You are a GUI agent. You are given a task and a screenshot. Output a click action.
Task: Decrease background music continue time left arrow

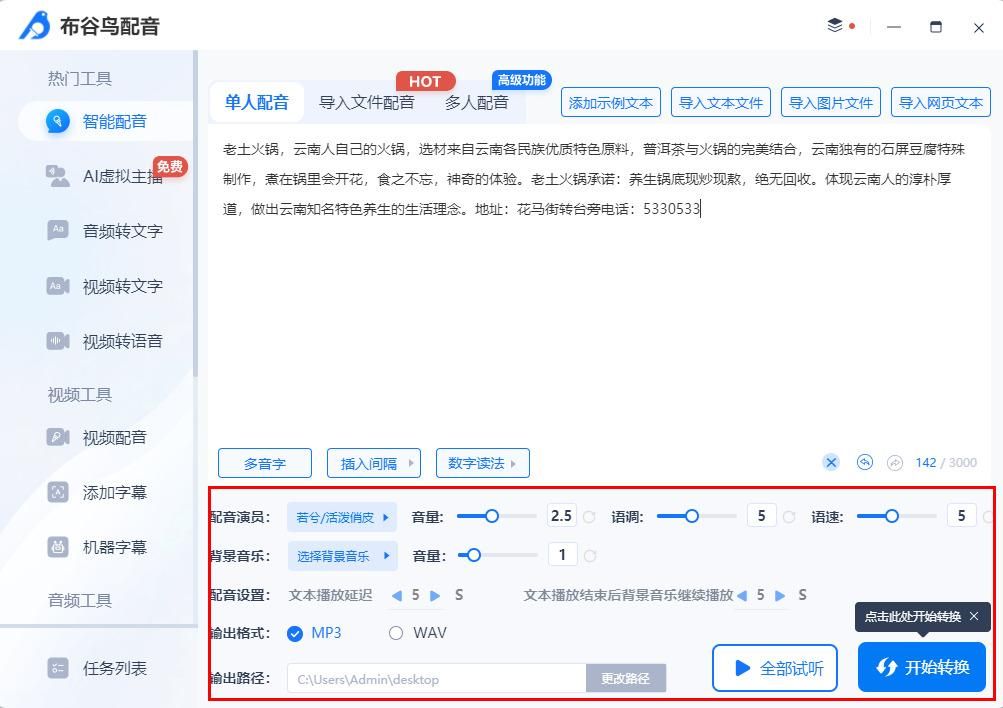coord(741,595)
